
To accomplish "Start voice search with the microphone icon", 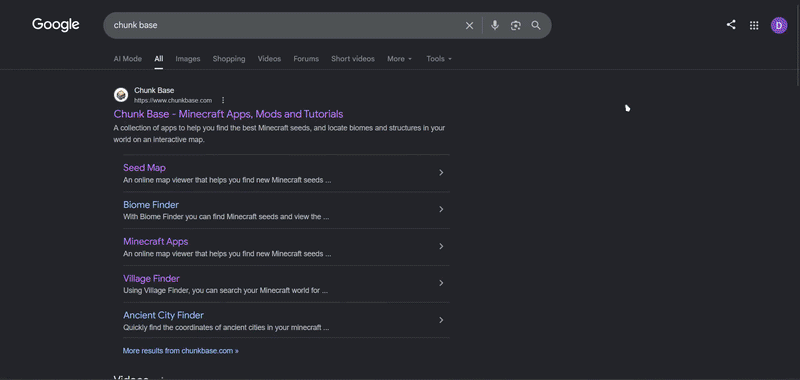I will coord(494,26).
